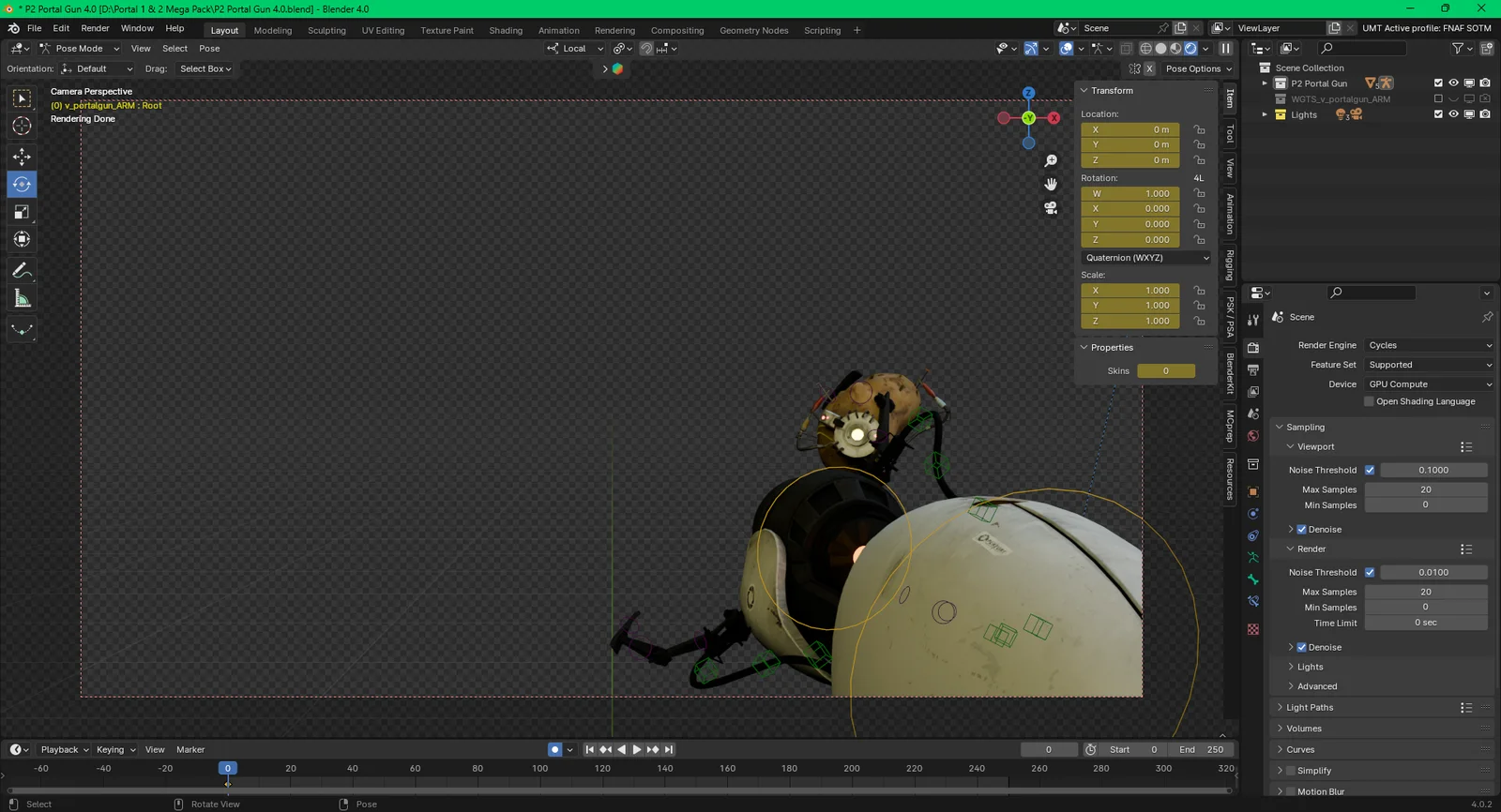Click the outliner filter funnel icon
The image size is (1501, 812).
coord(1458,49)
